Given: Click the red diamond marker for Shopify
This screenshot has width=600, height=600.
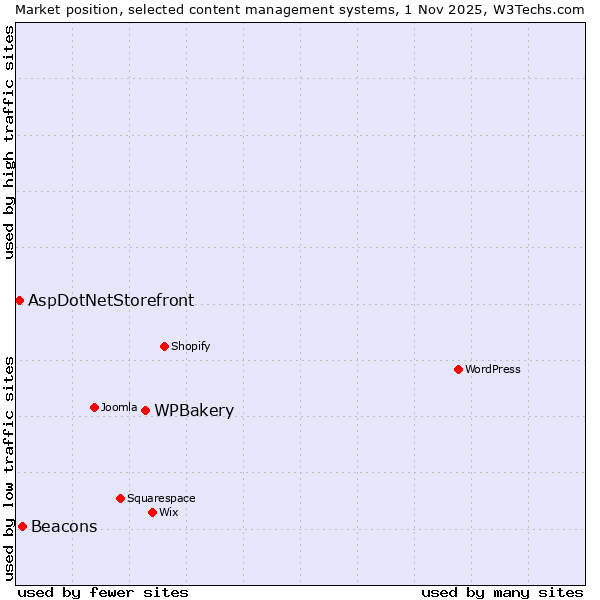Looking at the screenshot, I should pyautogui.click(x=164, y=346).
